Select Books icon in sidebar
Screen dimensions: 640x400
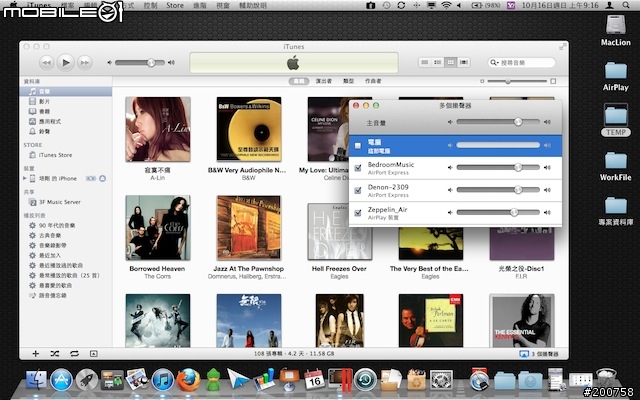[x=32, y=111]
